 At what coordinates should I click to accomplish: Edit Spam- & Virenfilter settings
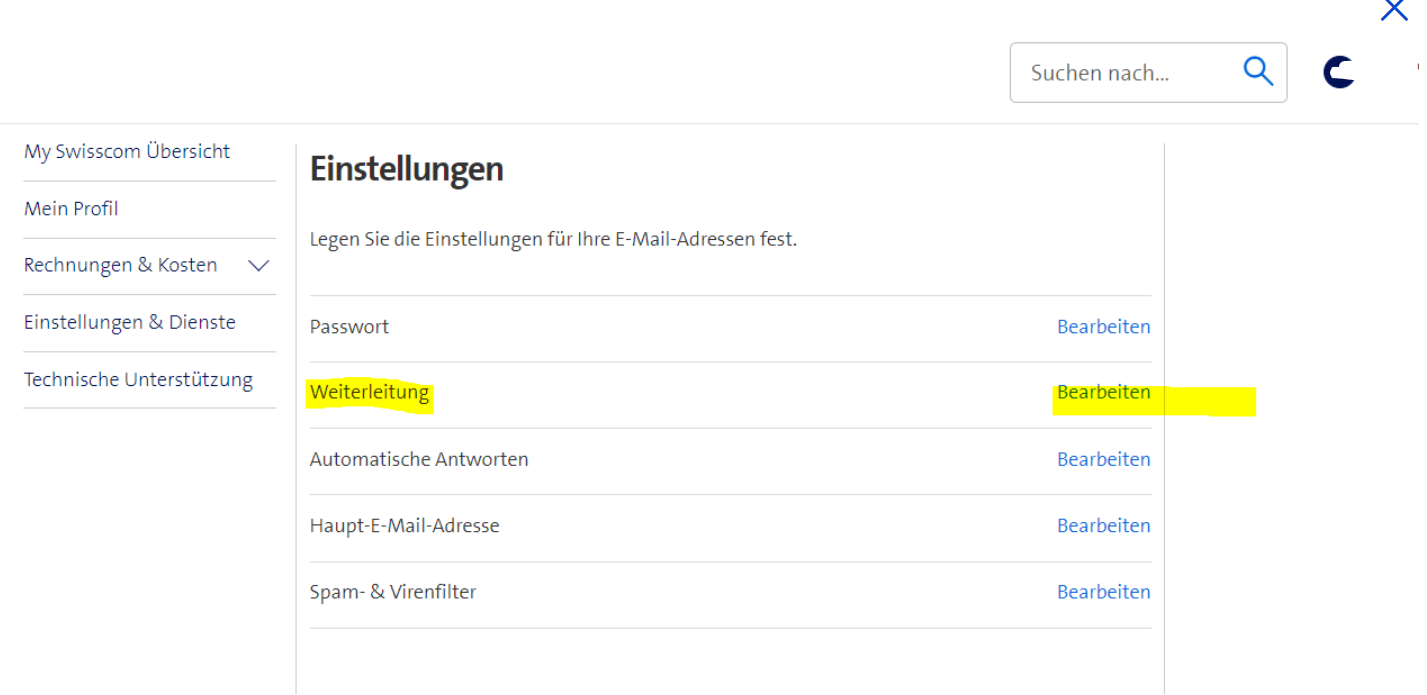coord(1103,592)
